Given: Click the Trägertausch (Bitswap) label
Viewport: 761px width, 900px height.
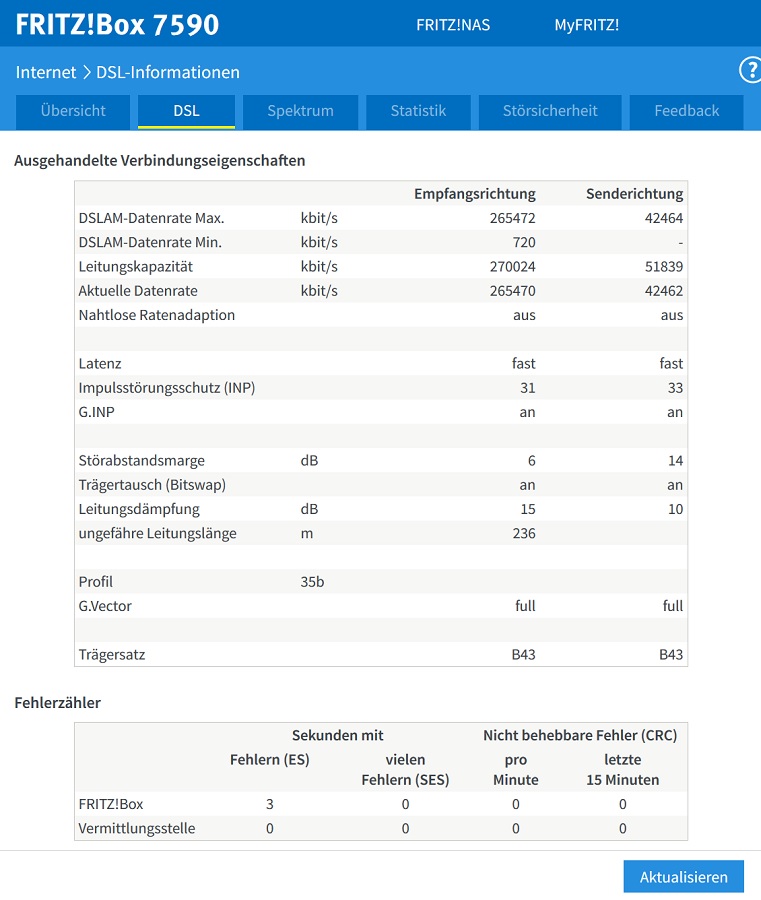Looking at the screenshot, I should coord(152,485).
